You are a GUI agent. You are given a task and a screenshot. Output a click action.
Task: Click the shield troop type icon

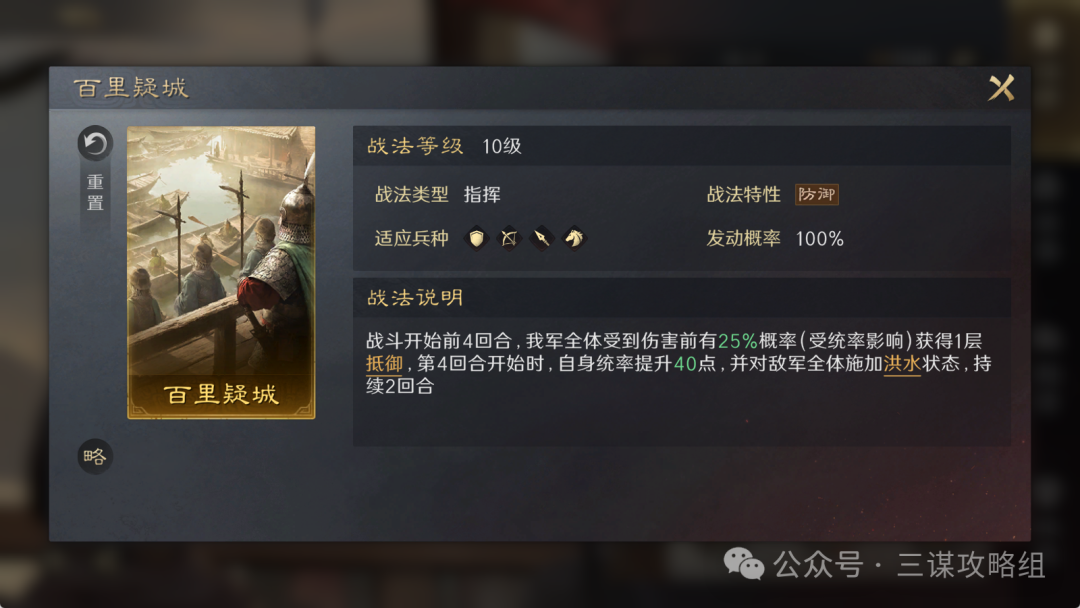coord(476,238)
